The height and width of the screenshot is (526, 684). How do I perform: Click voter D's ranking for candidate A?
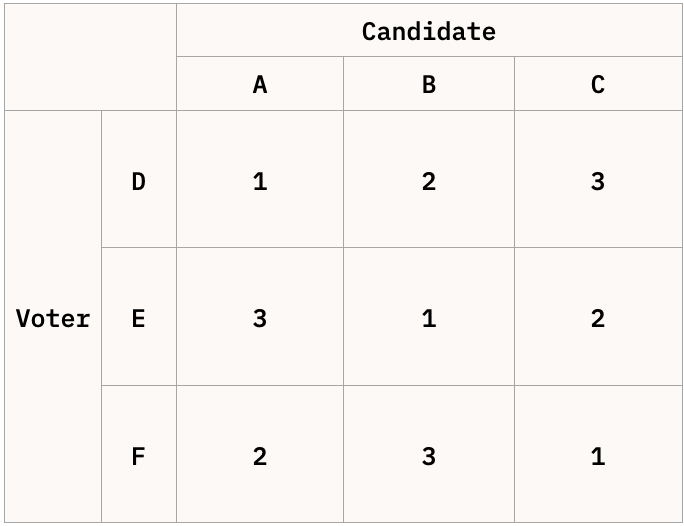click(x=260, y=181)
